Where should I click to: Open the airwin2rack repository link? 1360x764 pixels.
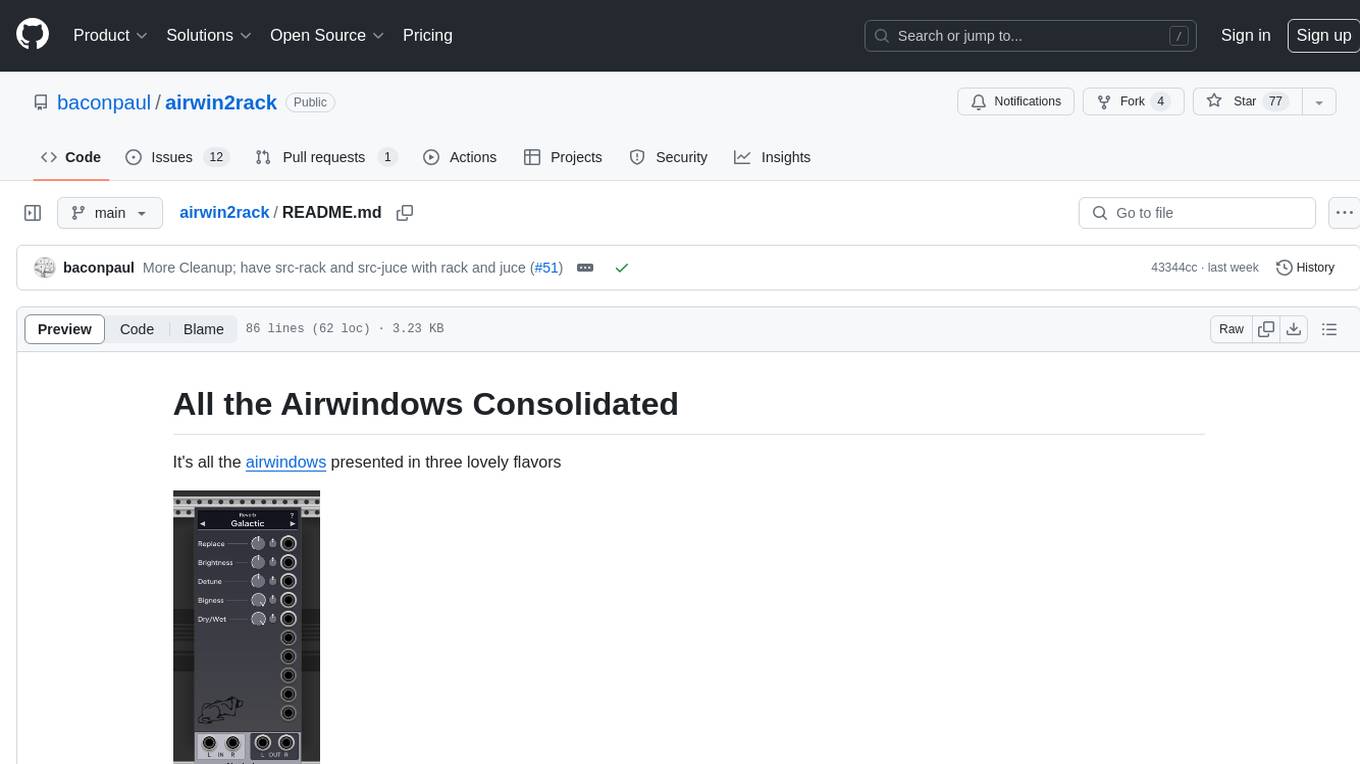tap(221, 102)
